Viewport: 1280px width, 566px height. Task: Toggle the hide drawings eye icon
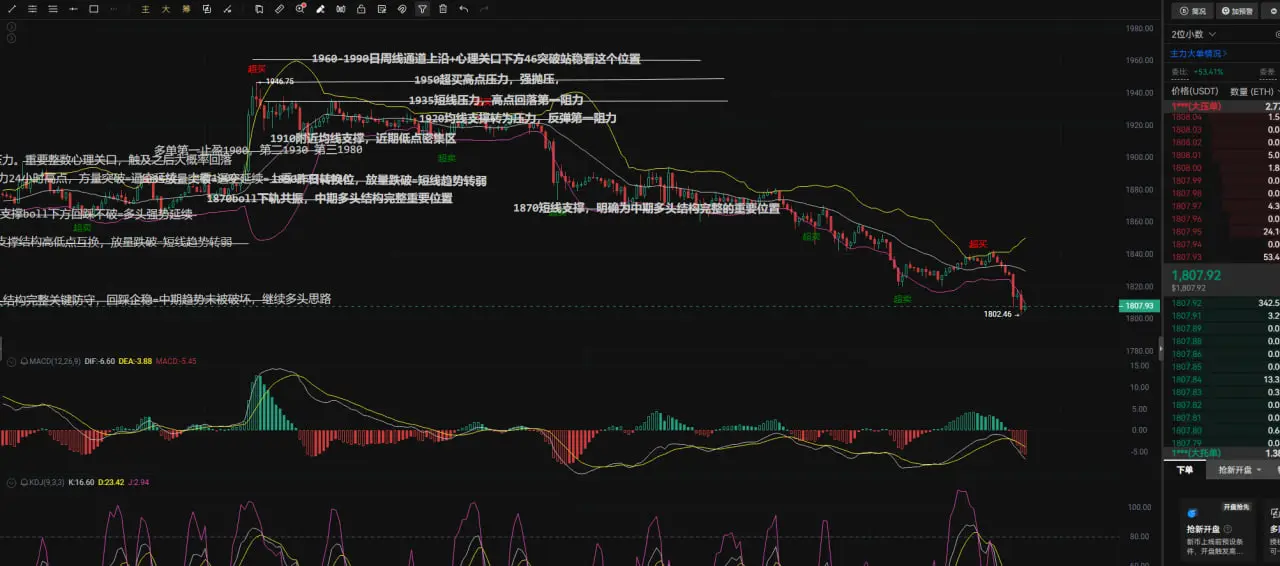point(401,9)
